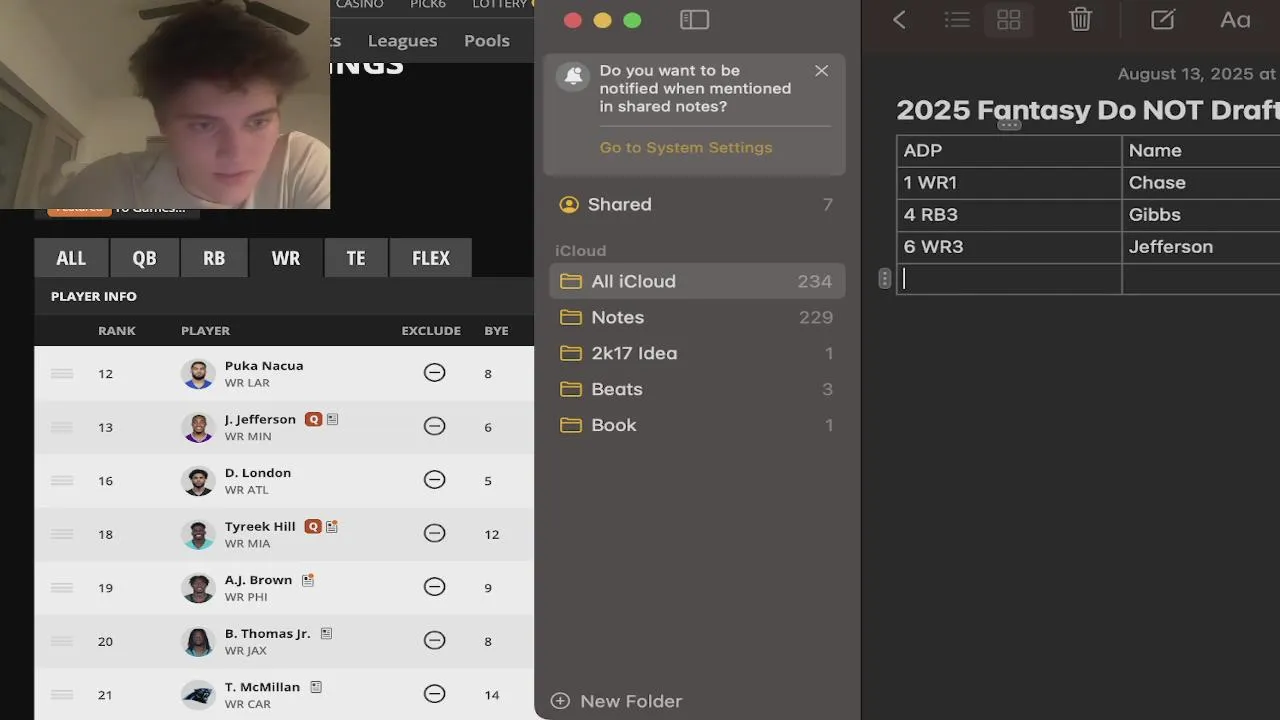Click Tyreek Hill player avatar
Image resolution: width=1280 pixels, height=720 pixels.
click(x=198, y=534)
